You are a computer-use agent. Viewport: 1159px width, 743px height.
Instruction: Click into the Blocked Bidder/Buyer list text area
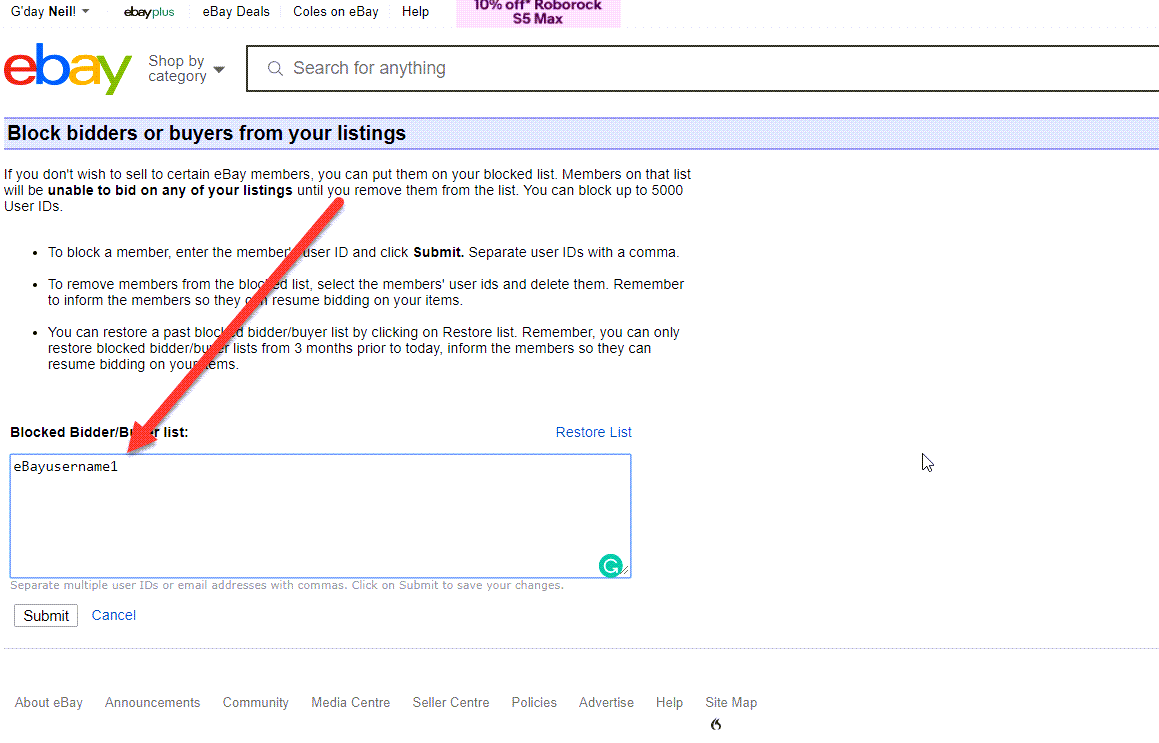(320, 516)
